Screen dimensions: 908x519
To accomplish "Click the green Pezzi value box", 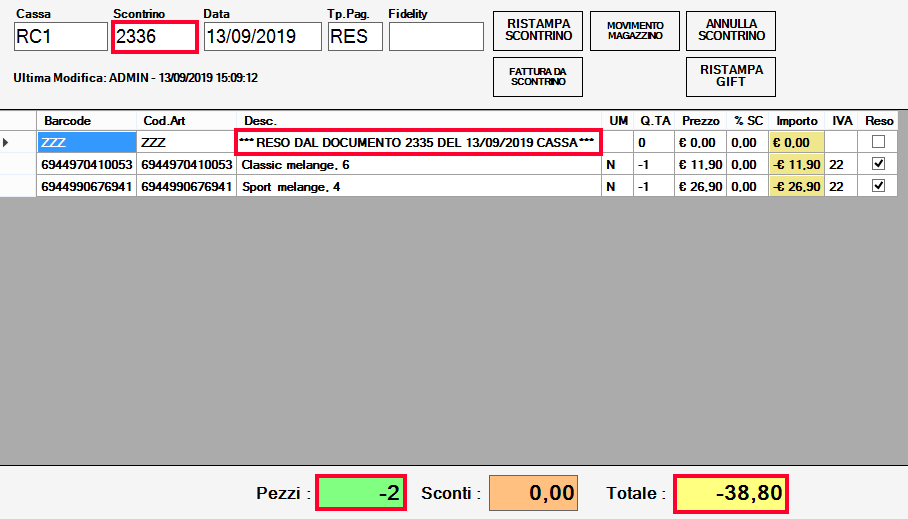I will click(360, 493).
